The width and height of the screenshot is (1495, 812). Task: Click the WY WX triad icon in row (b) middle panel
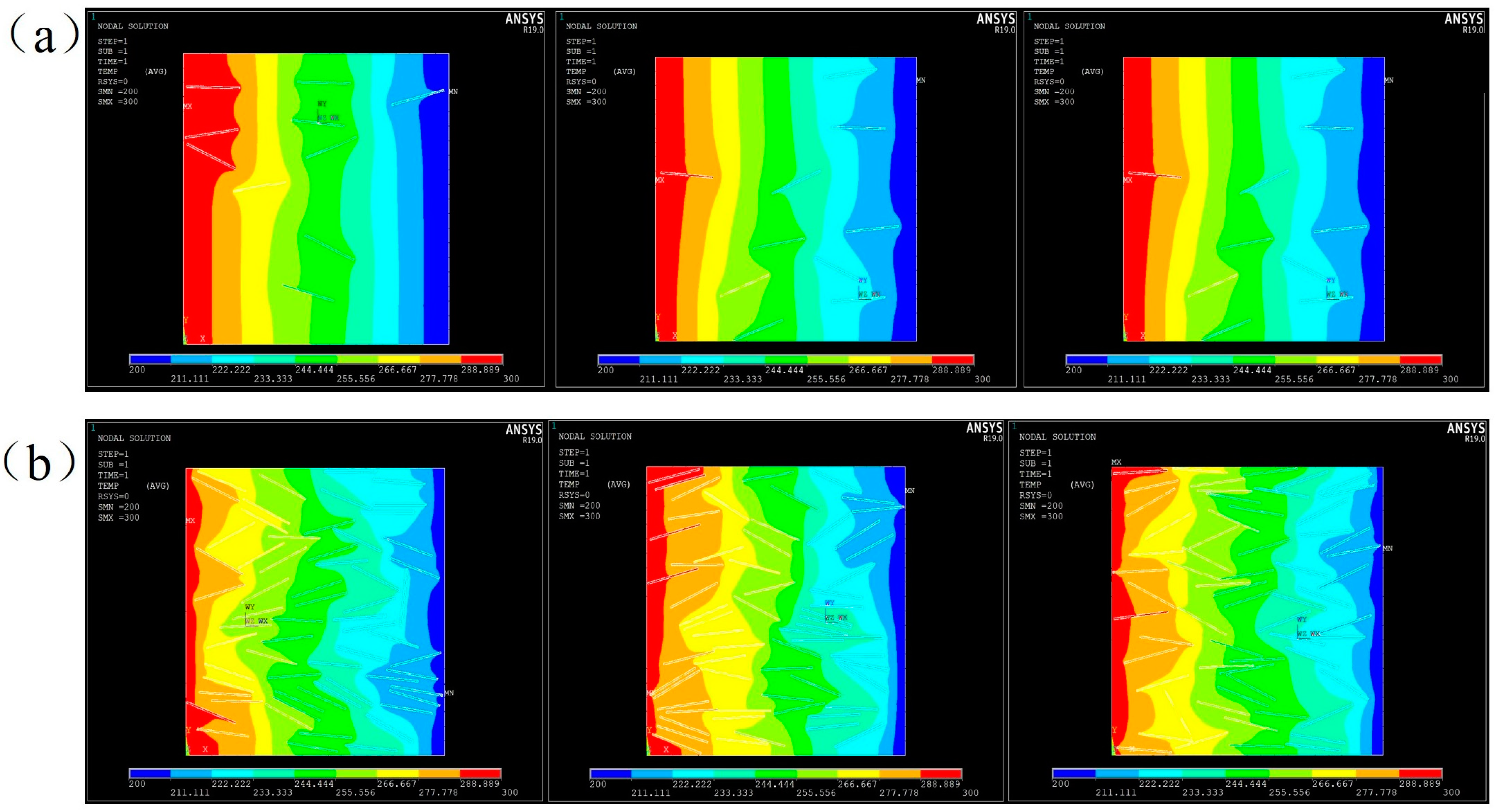coord(835,611)
